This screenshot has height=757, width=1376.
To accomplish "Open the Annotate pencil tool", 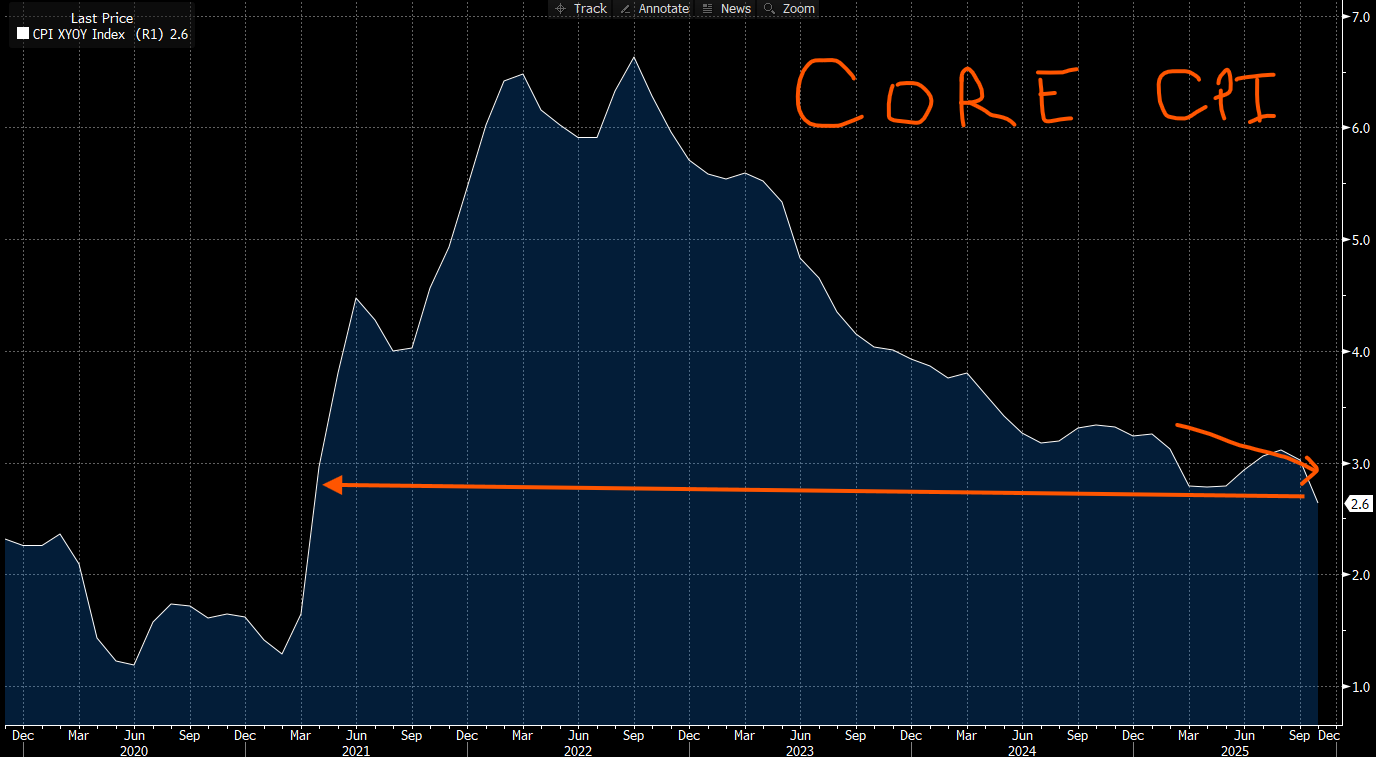I will (655, 8).
